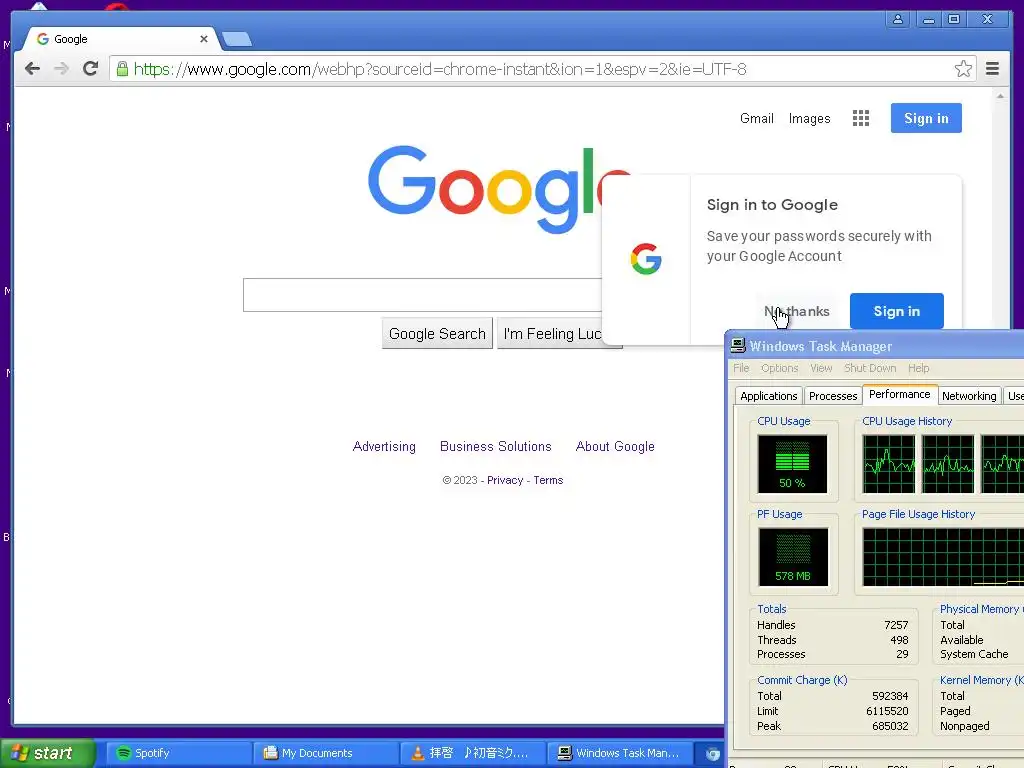Click the Gmail link
The height and width of the screenshot is (768, 1024).
pyautogui.click(x=756, y=118)
